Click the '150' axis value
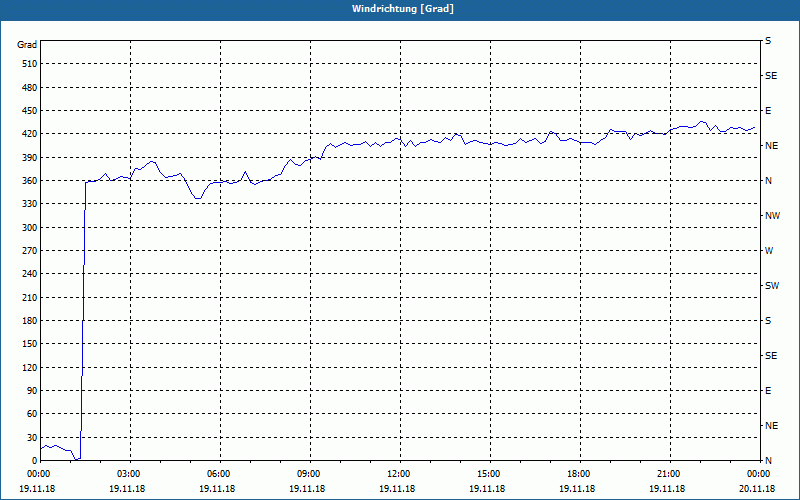This screenshot has width=800, height=500. pos(30,343)
